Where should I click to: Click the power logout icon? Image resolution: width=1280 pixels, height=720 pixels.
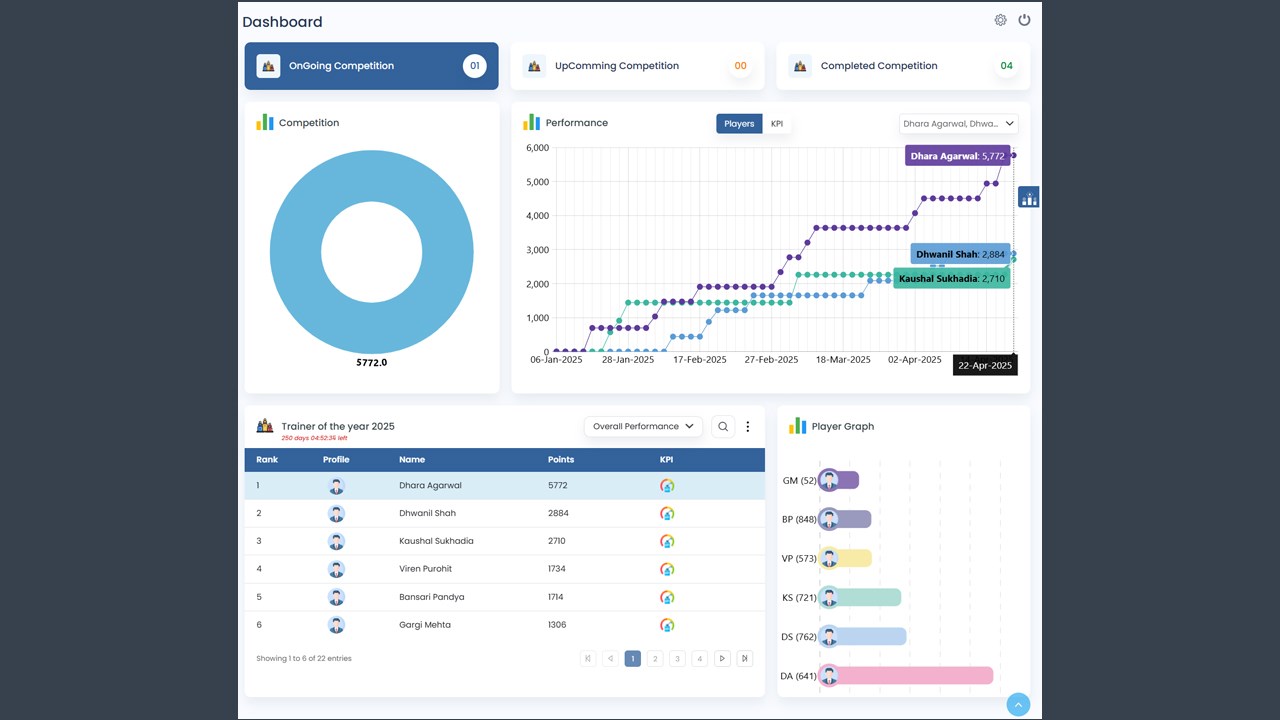[x=1024, y=20]
